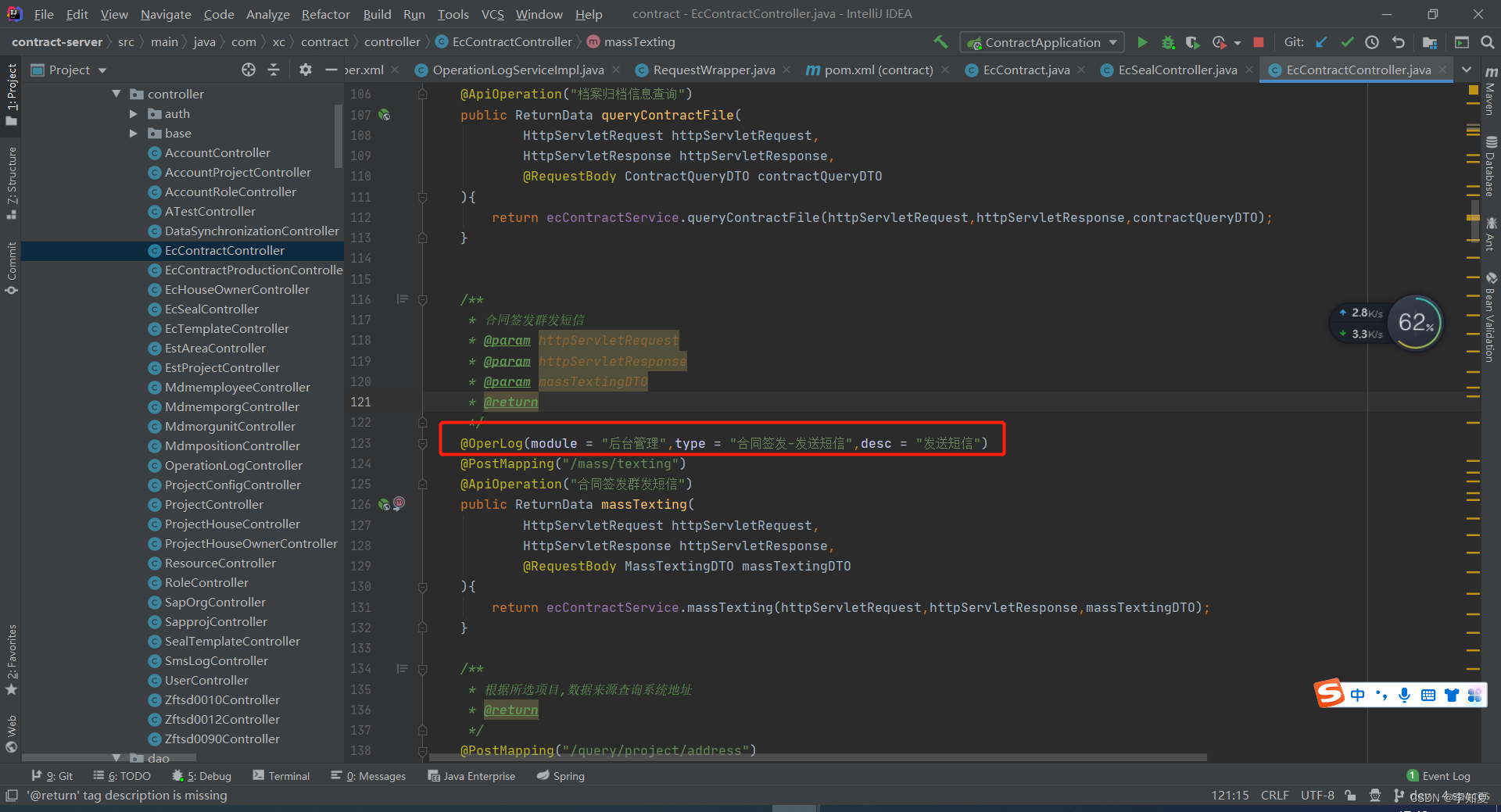Open the Ant tool window
1501x812 pixels.
coord(1491,234)
